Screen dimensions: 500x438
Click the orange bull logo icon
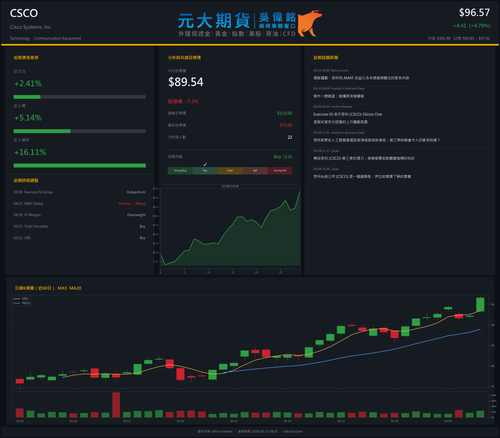(x=309, y=23)
